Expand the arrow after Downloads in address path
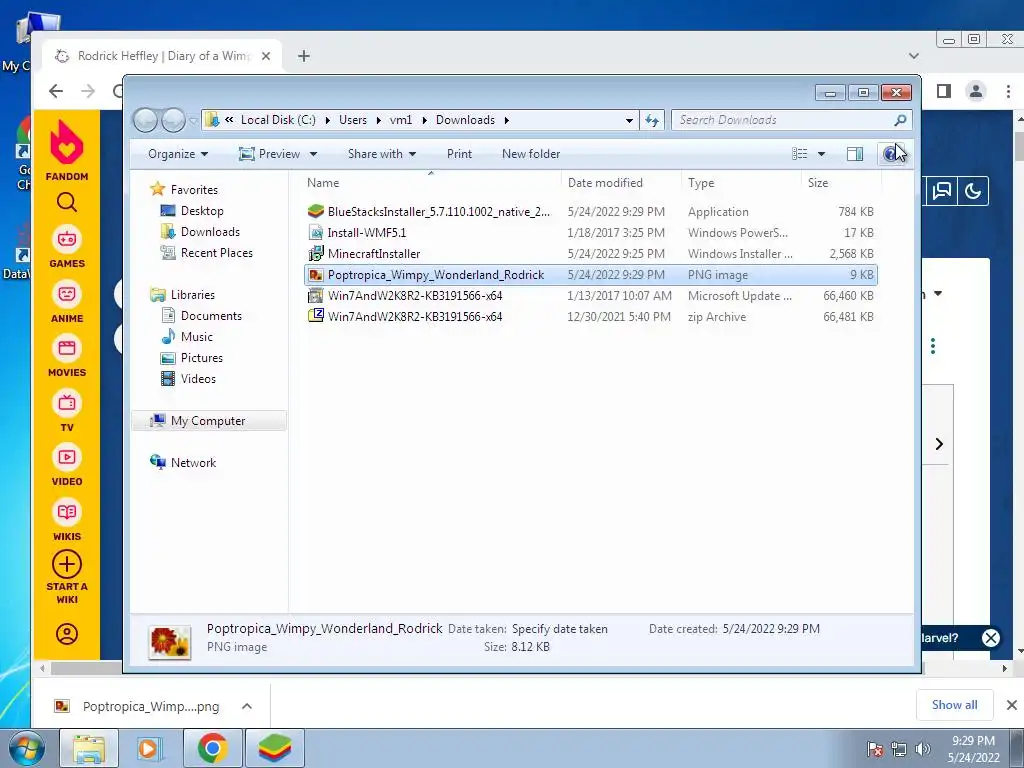Screen dimensions: 1024x768 coord(507,120)
